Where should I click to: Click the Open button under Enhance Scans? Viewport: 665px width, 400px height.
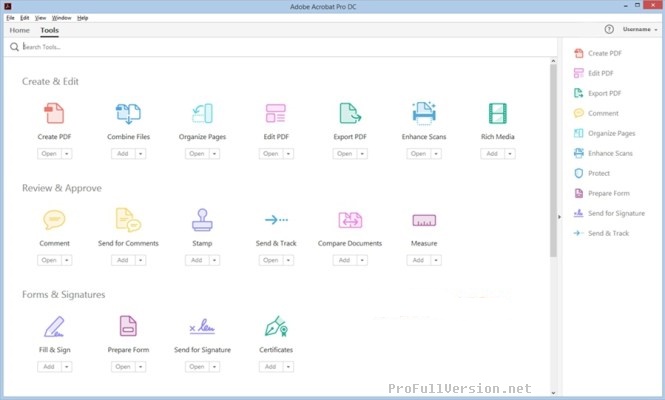coord(418,154)
